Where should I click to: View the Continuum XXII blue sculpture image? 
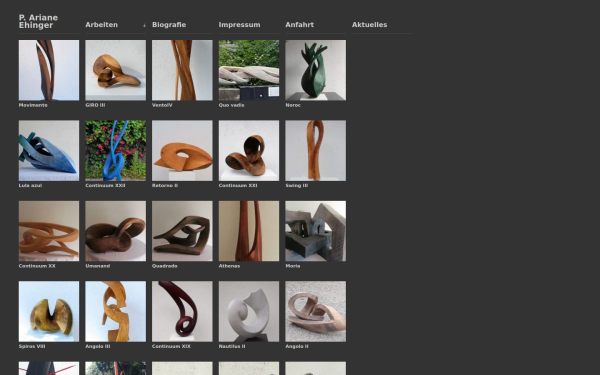click(x=116, y=151)
